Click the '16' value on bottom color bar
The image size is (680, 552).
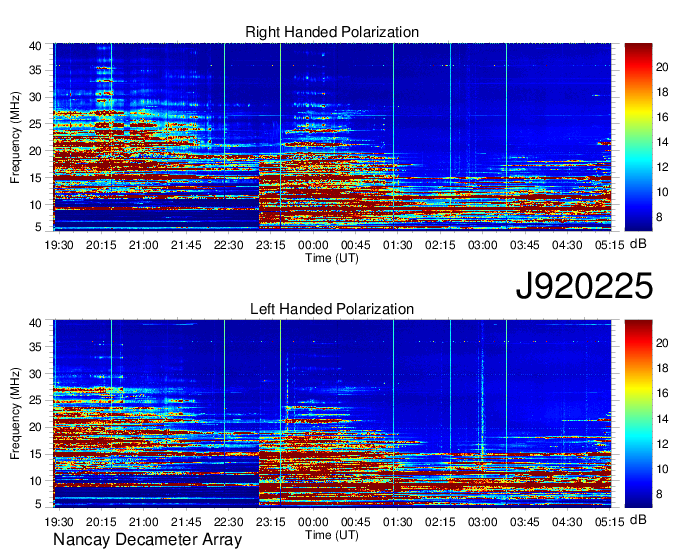click(x=662, y=393)
